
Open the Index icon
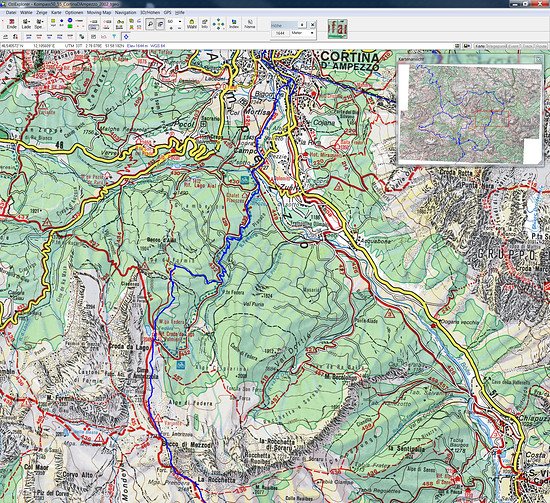click(x=234, y=24)
